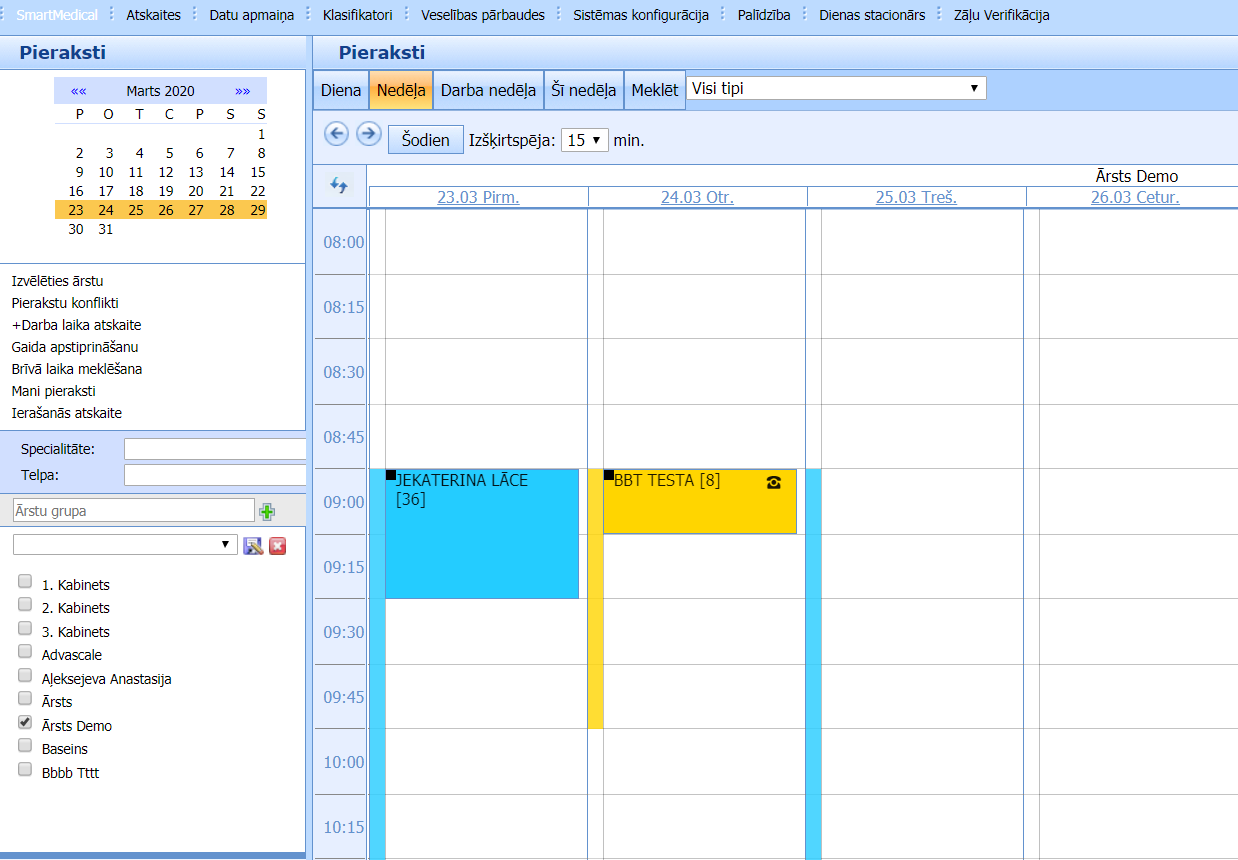Enable the 1. Kabinets checkbox
The width and height of the screenshot is (1238, 860).
25,581
